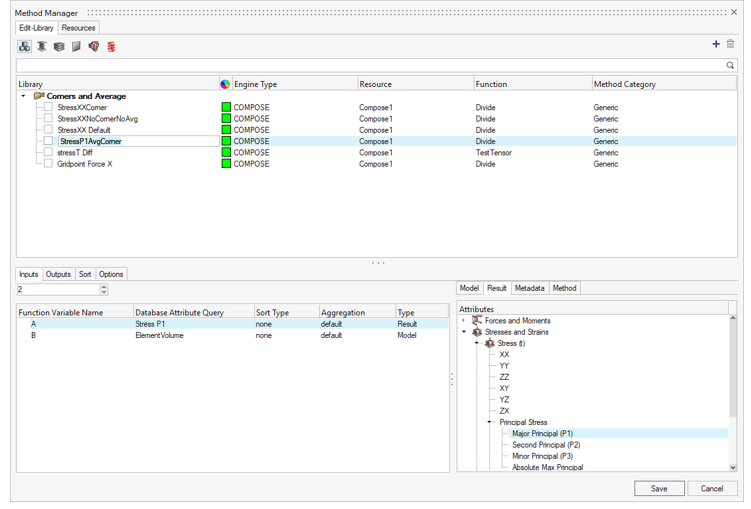Click the stacked layers toolbar icon
751x509 pixels.
tap(59, 46)
